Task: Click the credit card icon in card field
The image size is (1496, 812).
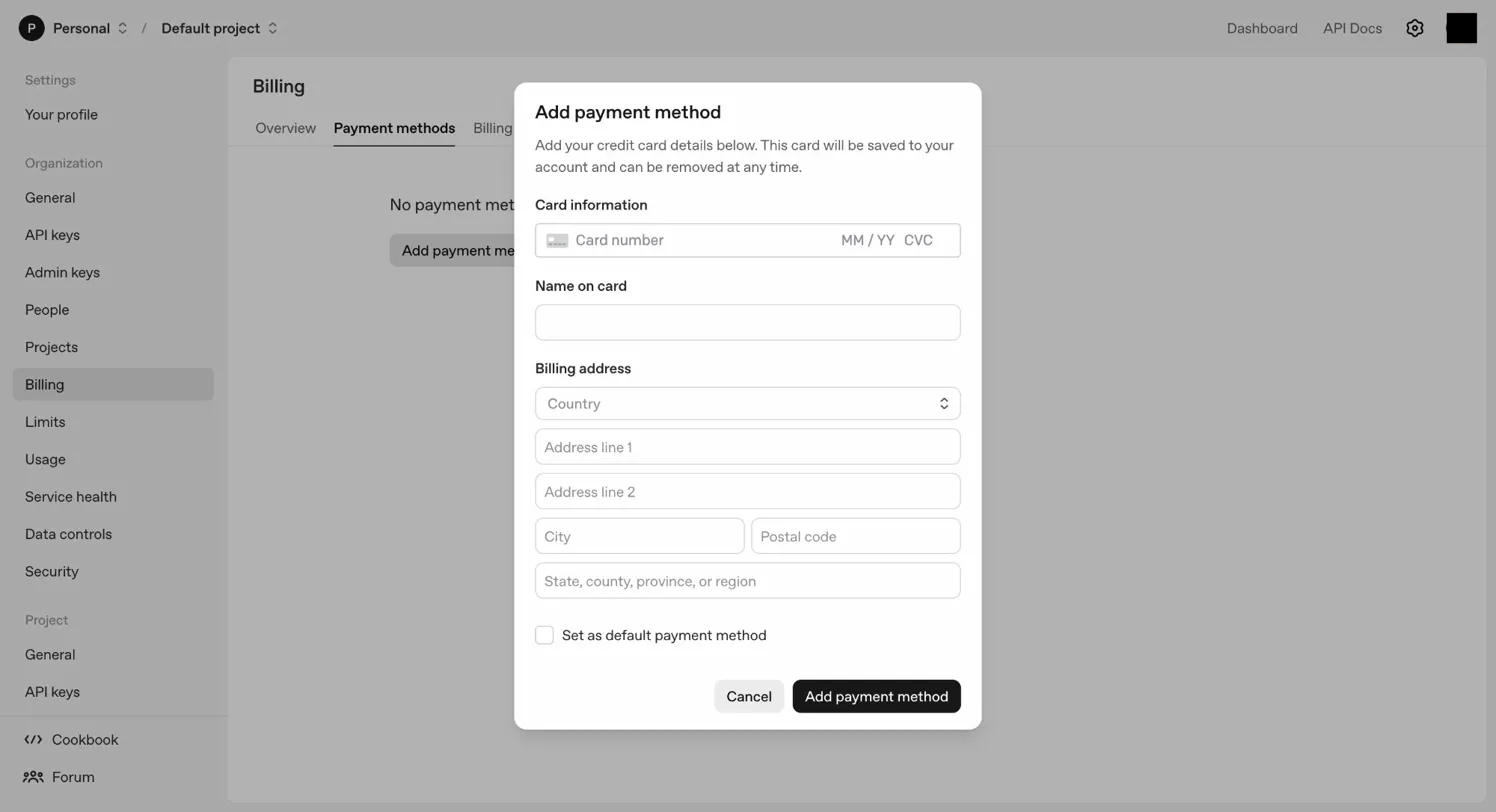Action: click(x=557, y=240)
